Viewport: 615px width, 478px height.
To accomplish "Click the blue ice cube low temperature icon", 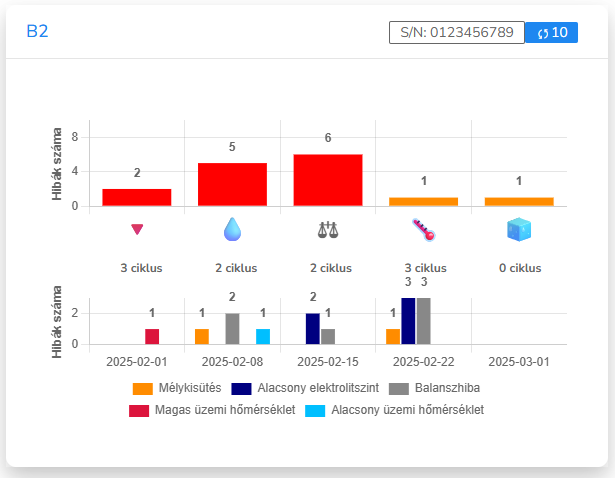I will (518, 229).
